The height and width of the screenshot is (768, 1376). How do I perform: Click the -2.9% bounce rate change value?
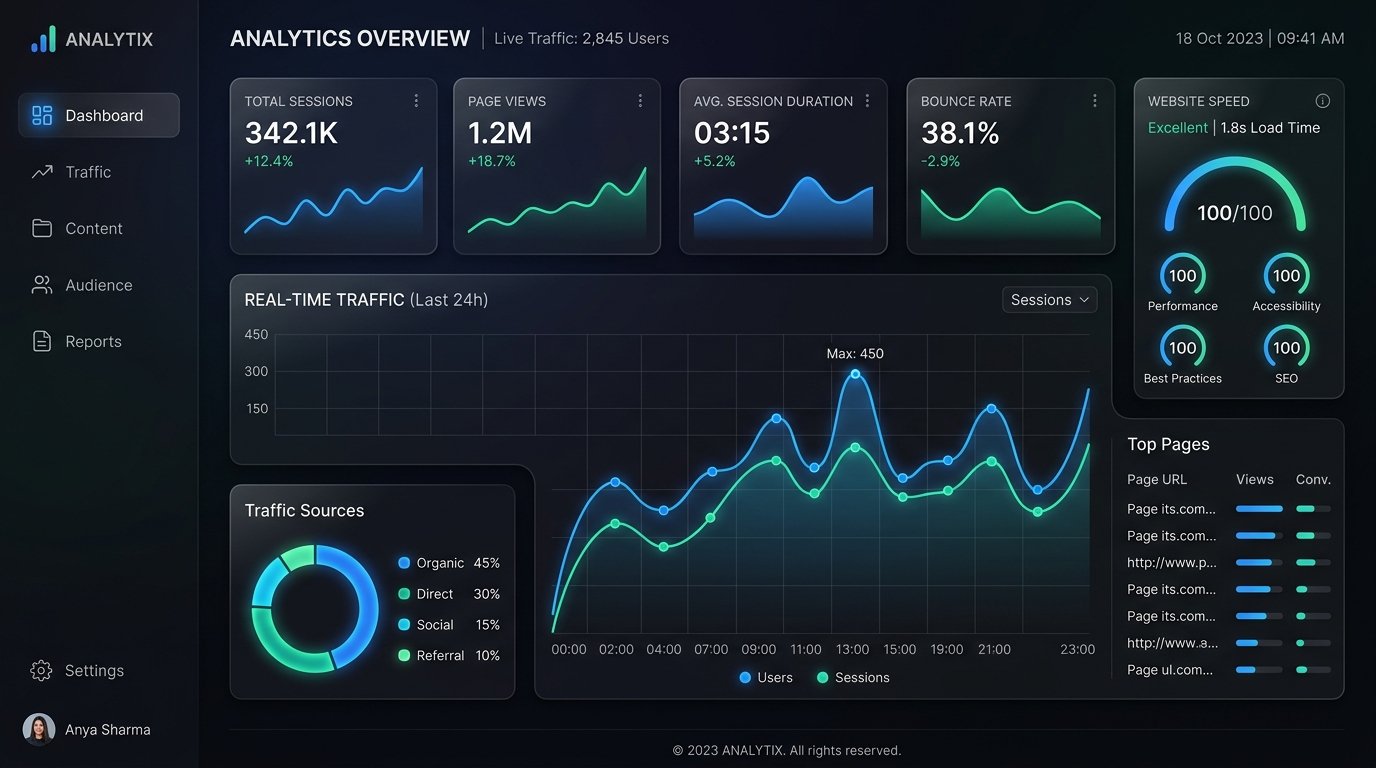click(940, 161)
